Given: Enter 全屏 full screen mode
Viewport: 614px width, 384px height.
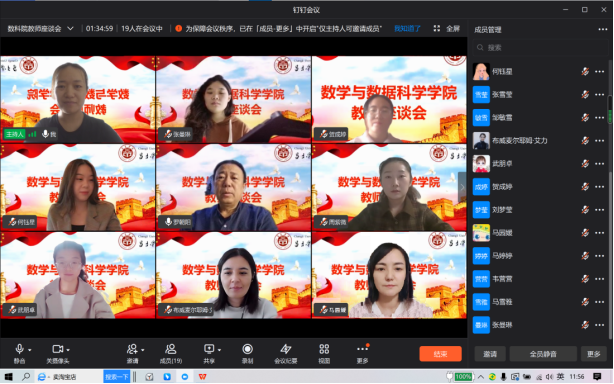Looking at the screenshot, I should click(x=447, y=29).
